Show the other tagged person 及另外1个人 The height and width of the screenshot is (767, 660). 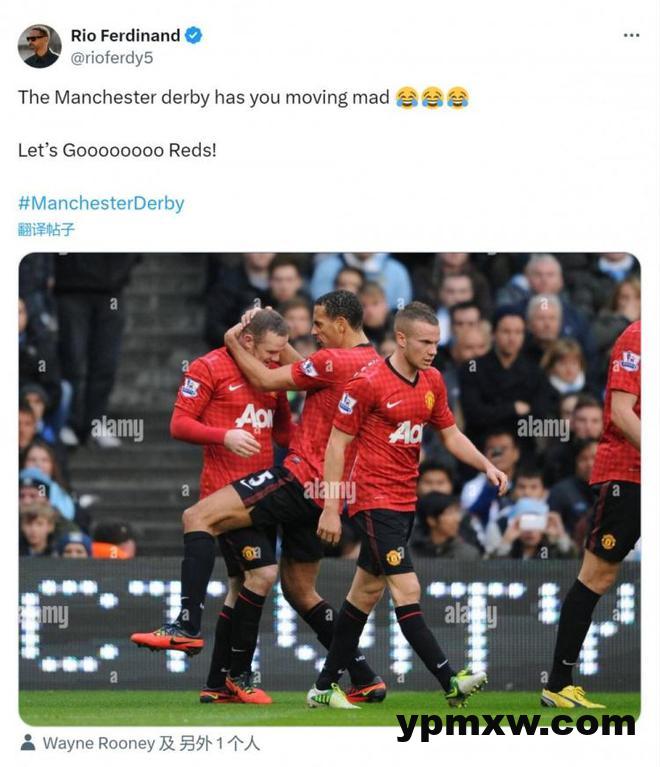tap(209, 743)
